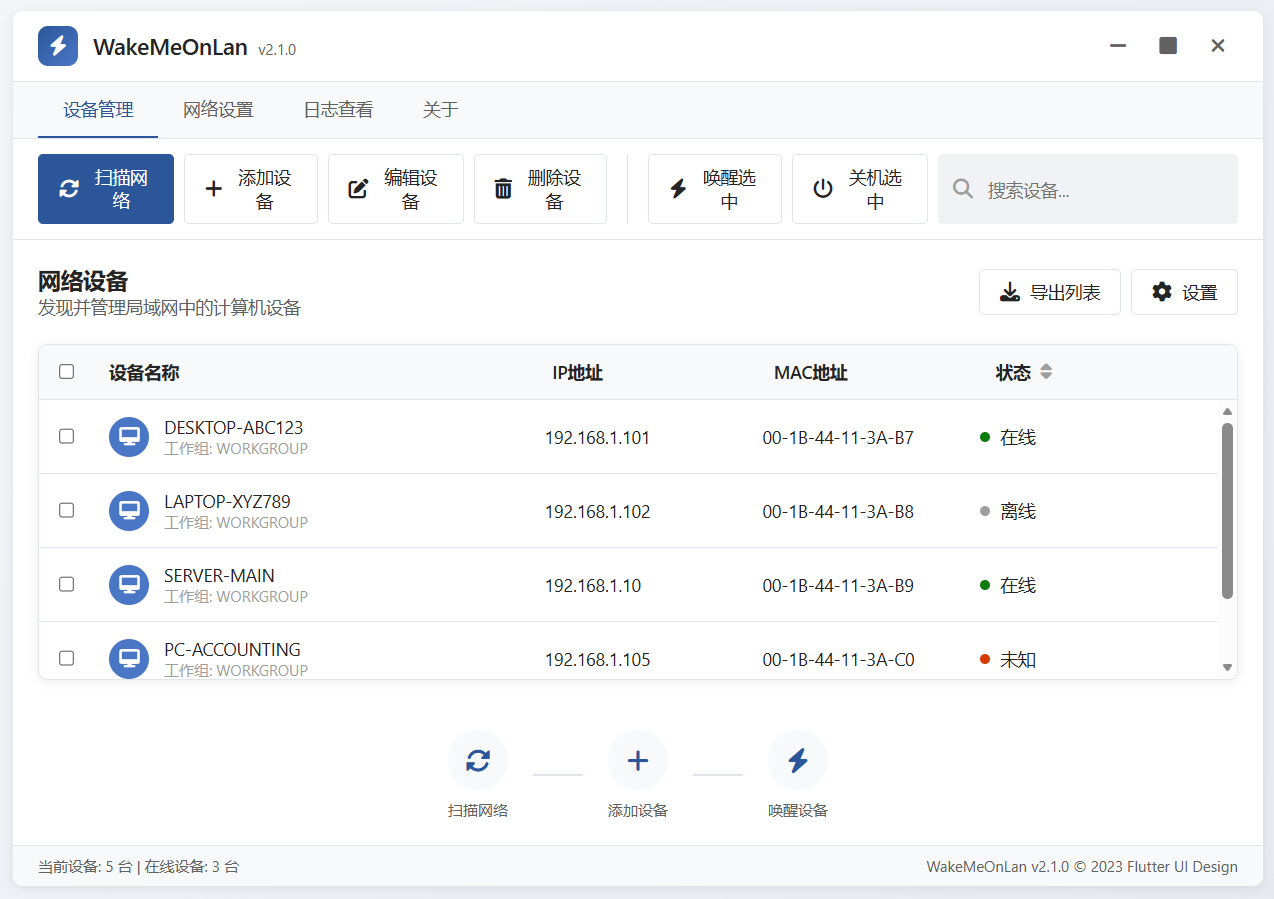The height and width of the screenshot is (899, 1274).
Task: Click the DESKTOP-ABC123 device name
Action: pos(233,428)
